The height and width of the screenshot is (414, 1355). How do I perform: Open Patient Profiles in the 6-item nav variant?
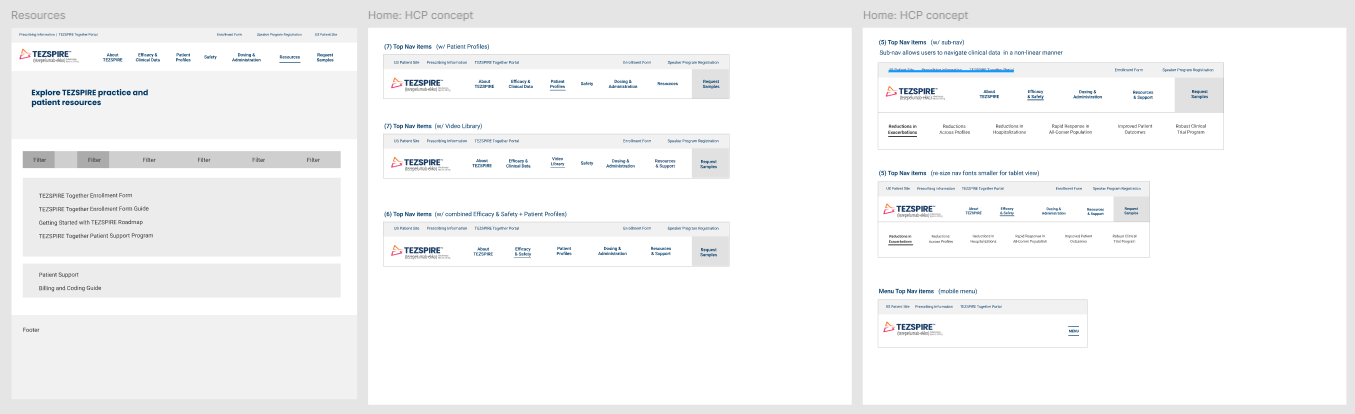pos(564,251)
